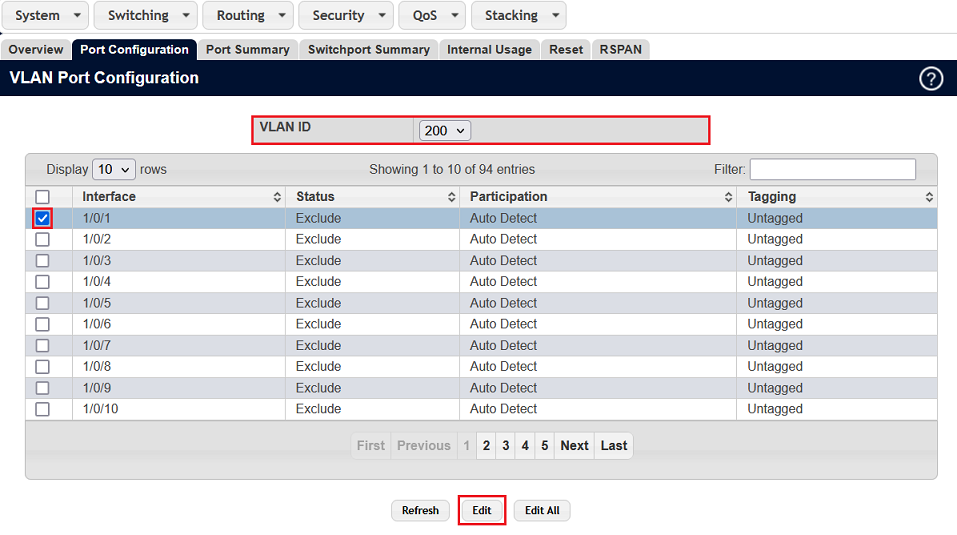Focus the Filter text field
This screenshot has height=535, width=957.
pyautogui.click(x=832, y=170)
